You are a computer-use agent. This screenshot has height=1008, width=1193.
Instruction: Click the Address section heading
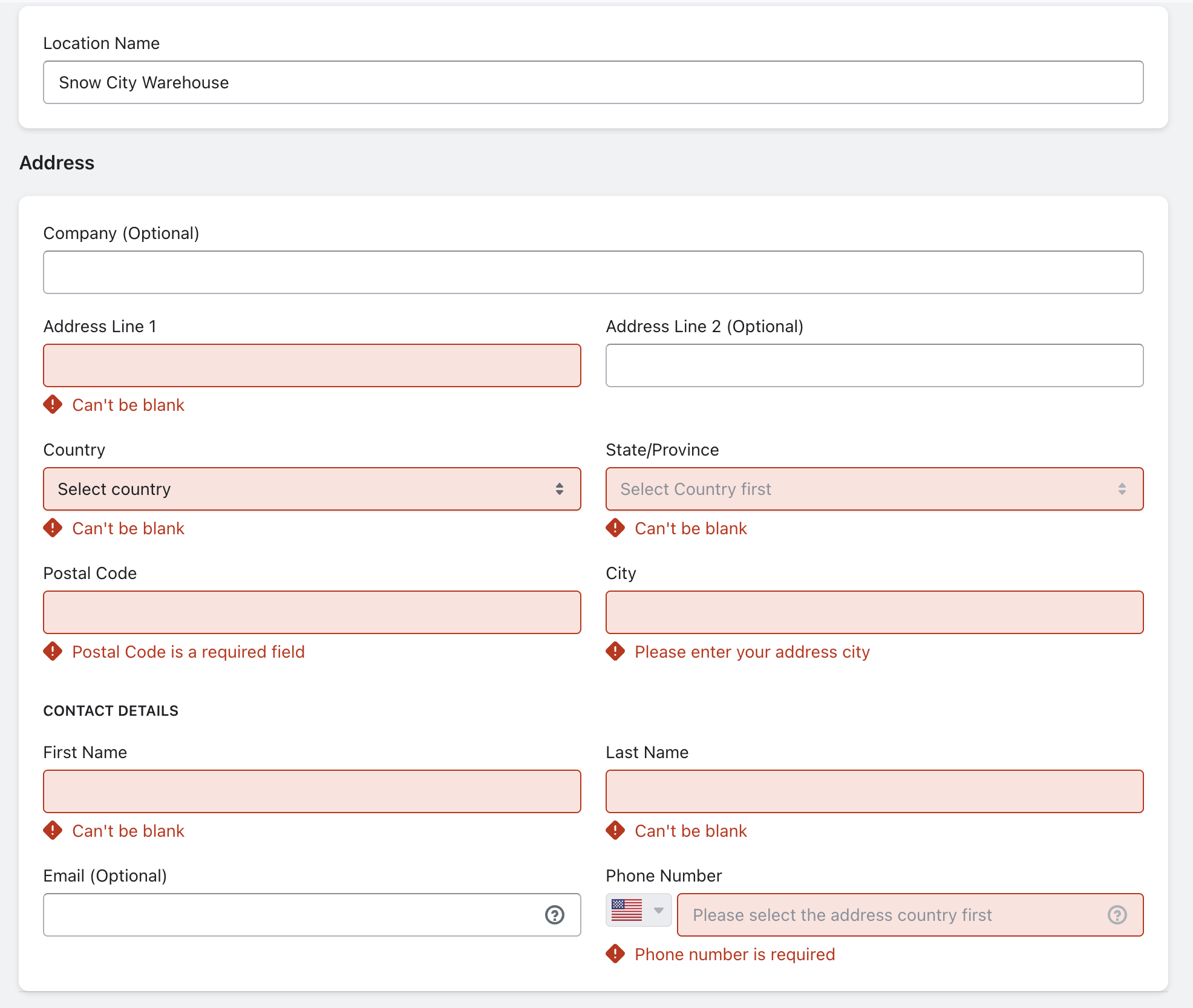(x=57, y=163)
